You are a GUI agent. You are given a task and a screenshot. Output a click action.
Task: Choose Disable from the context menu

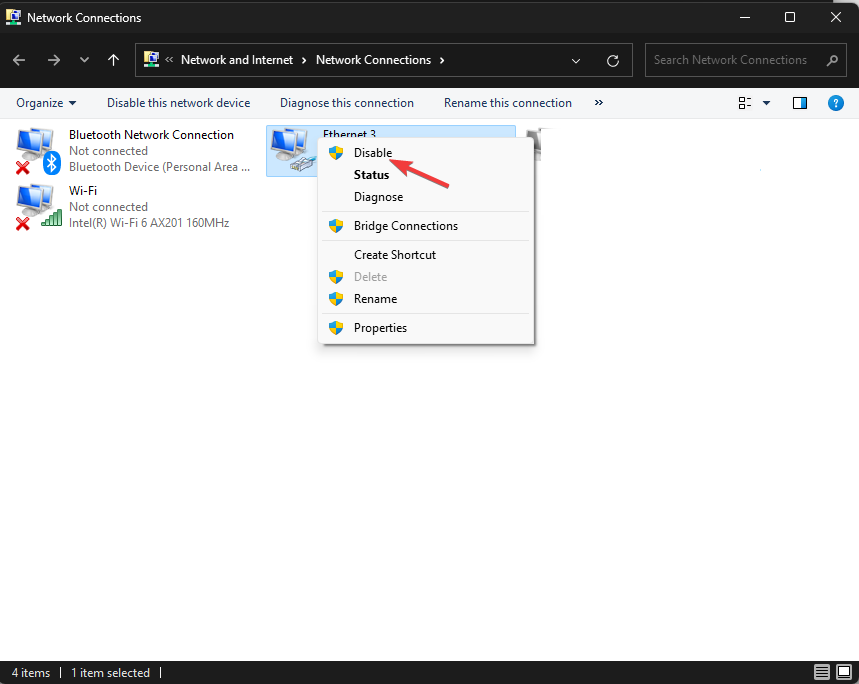click(373, 153)
